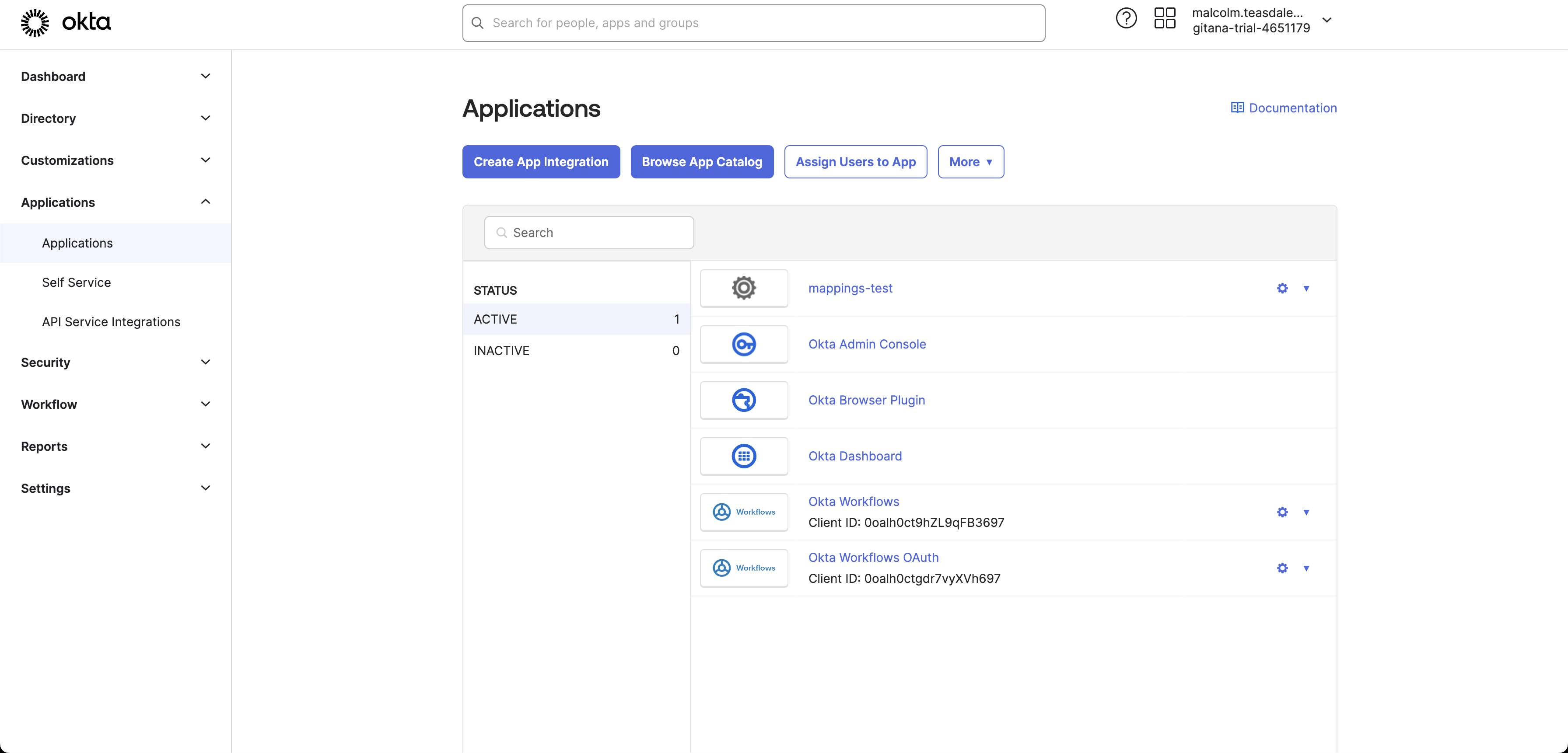Click the Documentation book icon

click(x=1237, y=108)
